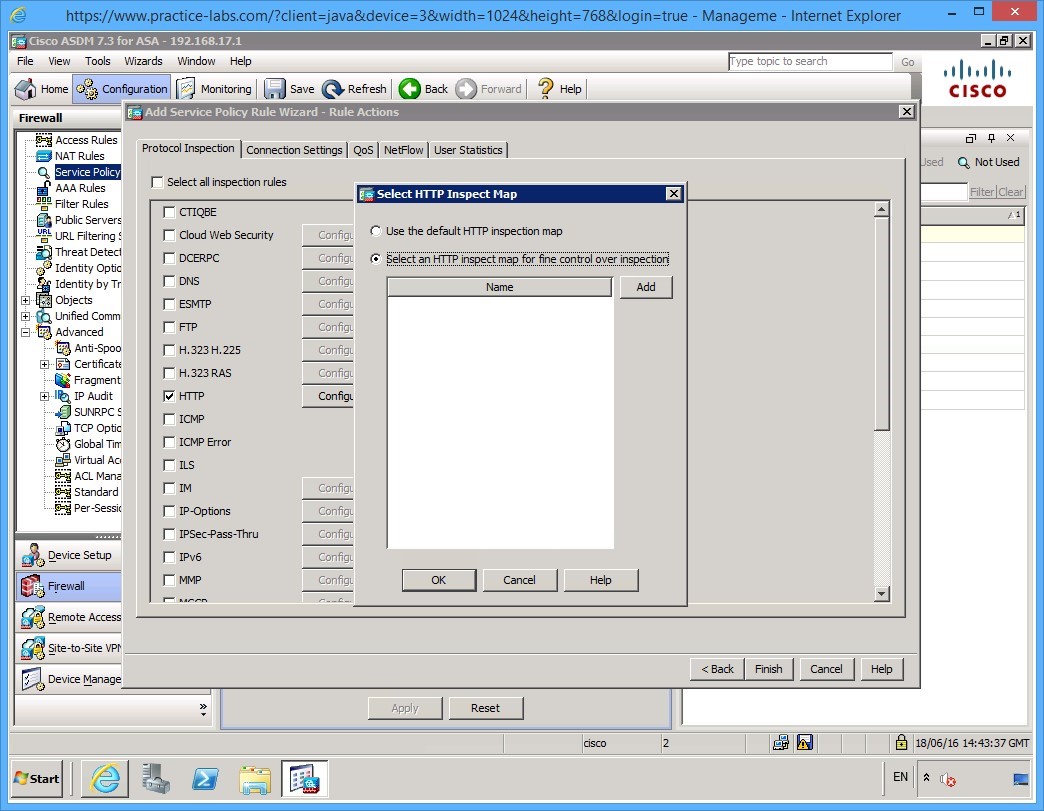Click Finish in the Rule Actions wizard
Viewport: 1044px width, 811px height.
768,668
